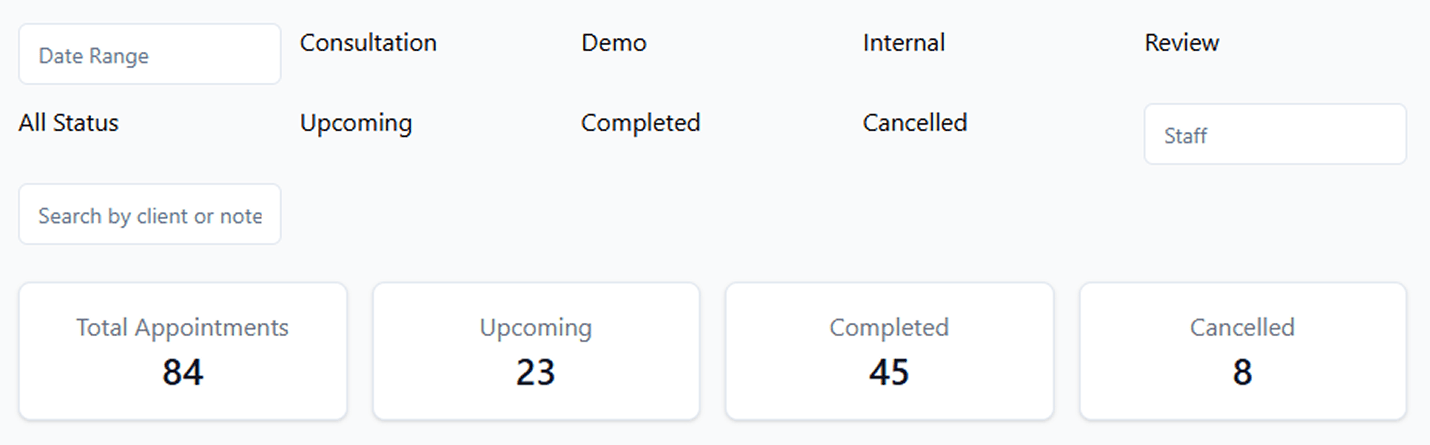Select the Consultation type filter
The width and height of the screenshot is (1430, 445).
point(368,43)
